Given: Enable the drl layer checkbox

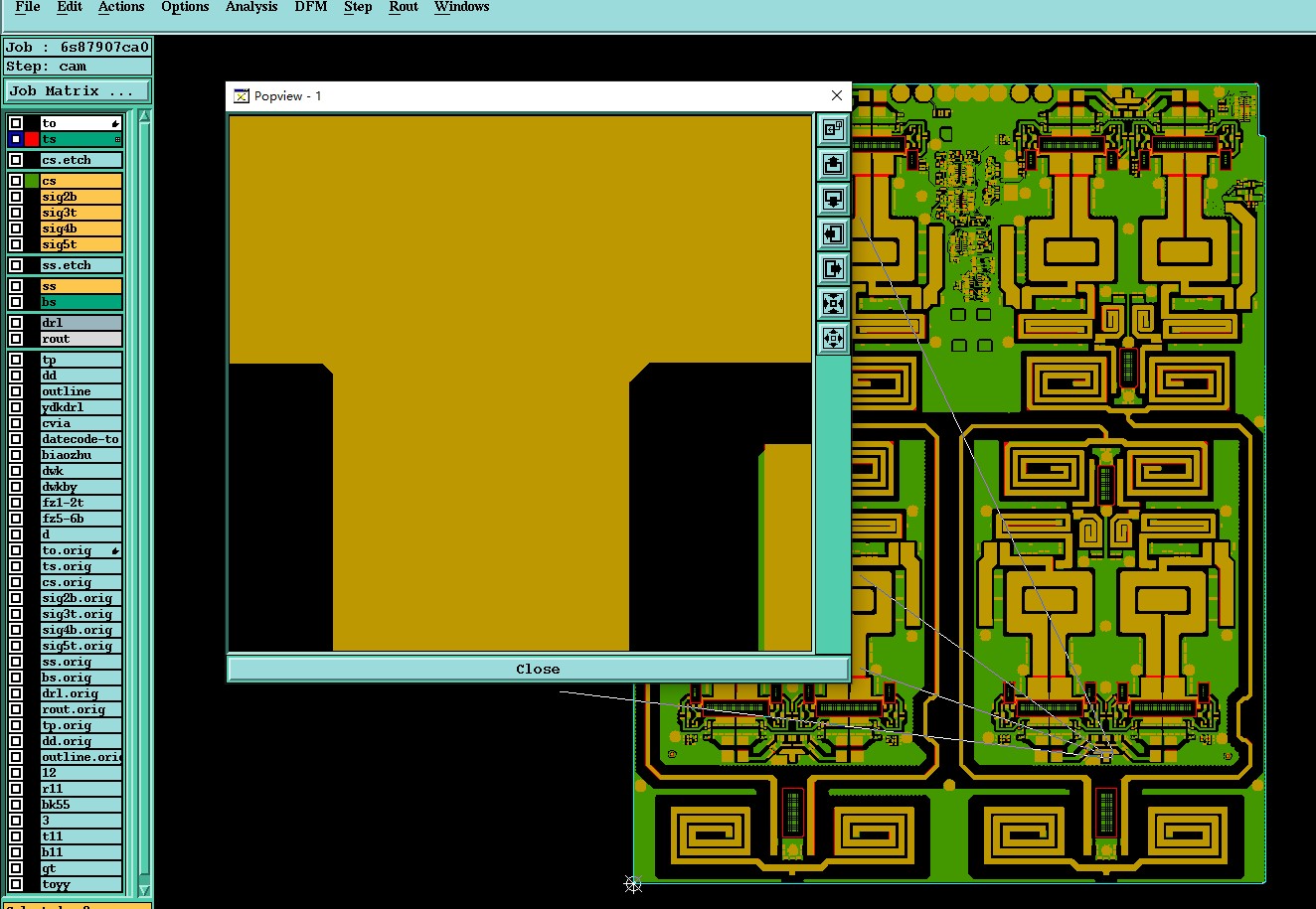Looking at the screenshot, I should tap(16, 323).
